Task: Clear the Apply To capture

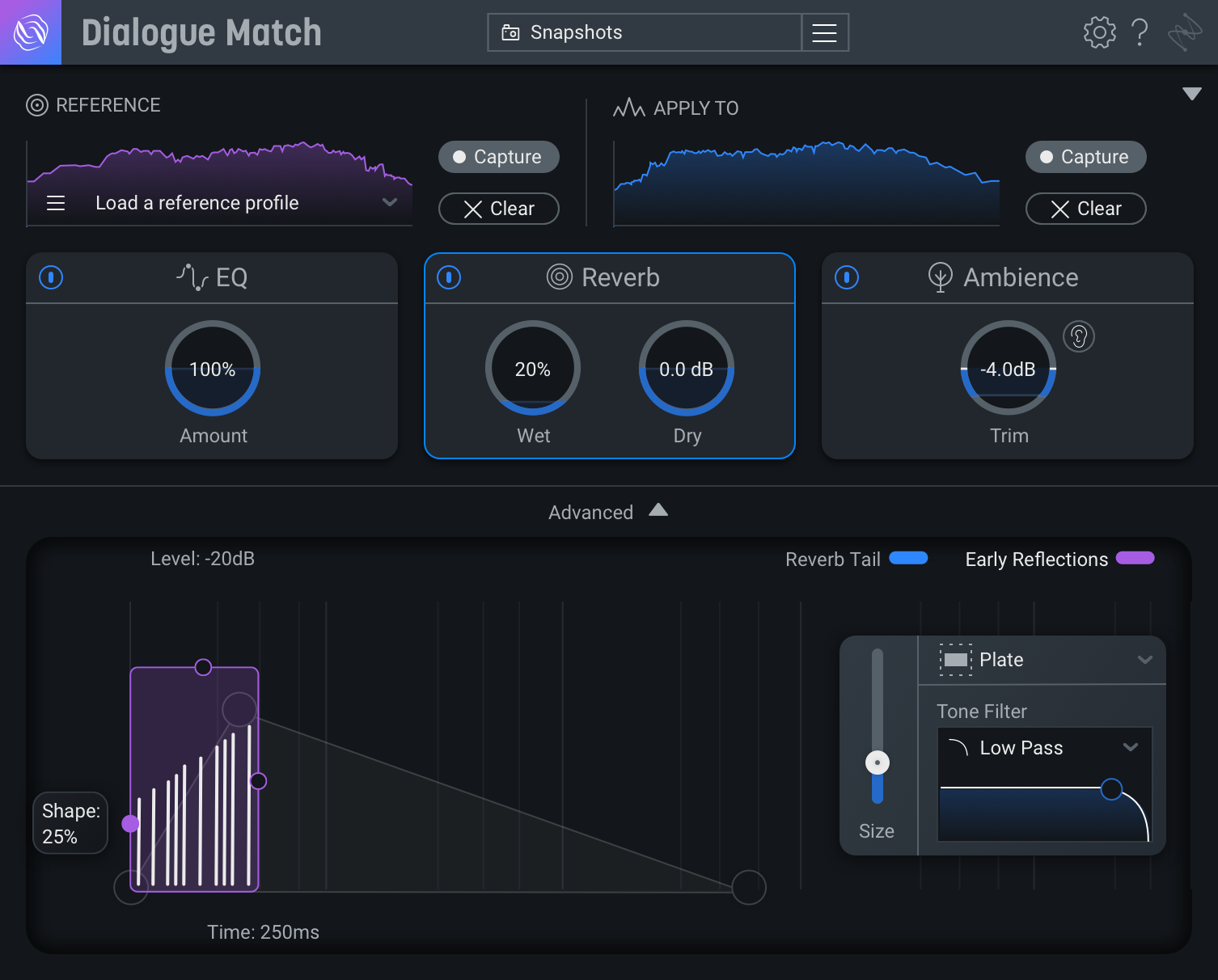Action: tap(1085, 209)
